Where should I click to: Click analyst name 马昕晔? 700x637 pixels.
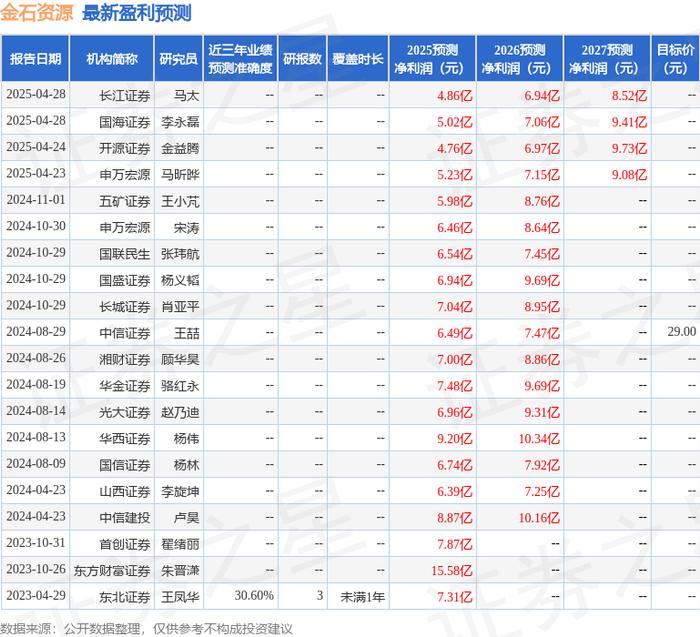(180, 175)
